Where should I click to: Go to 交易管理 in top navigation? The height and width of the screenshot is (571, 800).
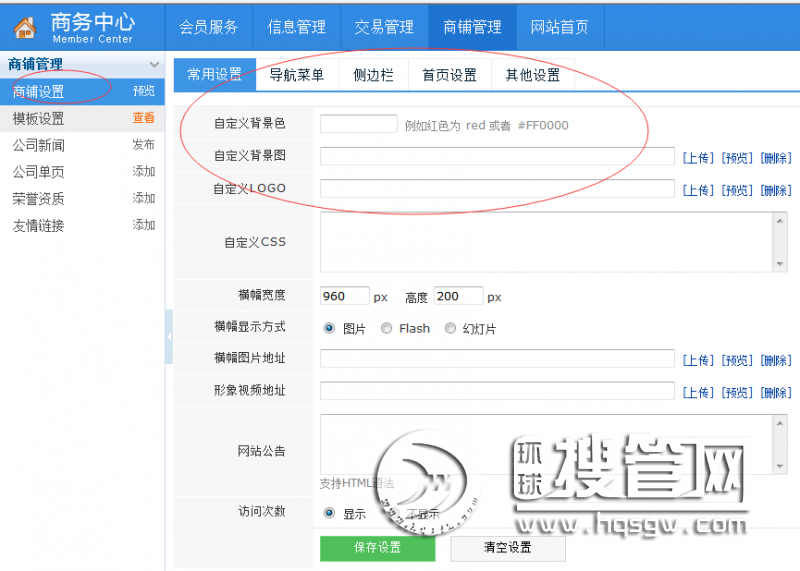click(383, 27)
